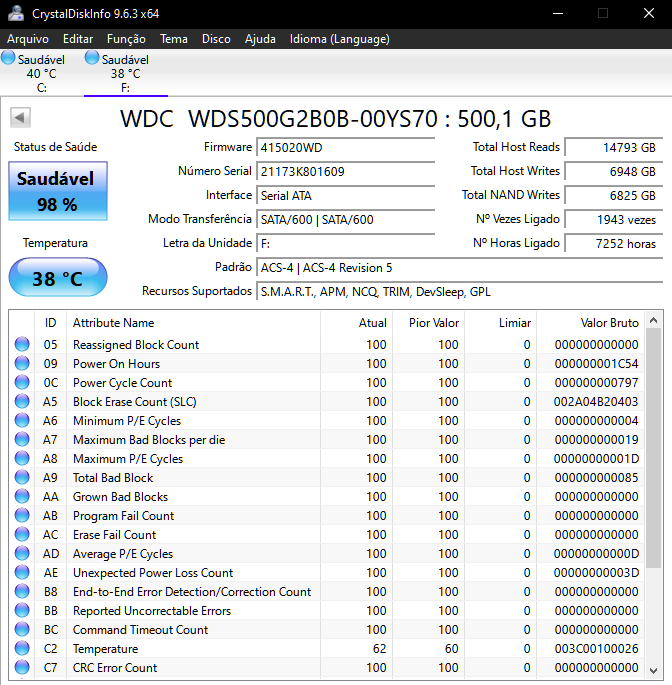Image resolution: width=672 pixels, height=685 pixels.
Task: Click the Interface field Serial ATA
Action: point(345,196)
